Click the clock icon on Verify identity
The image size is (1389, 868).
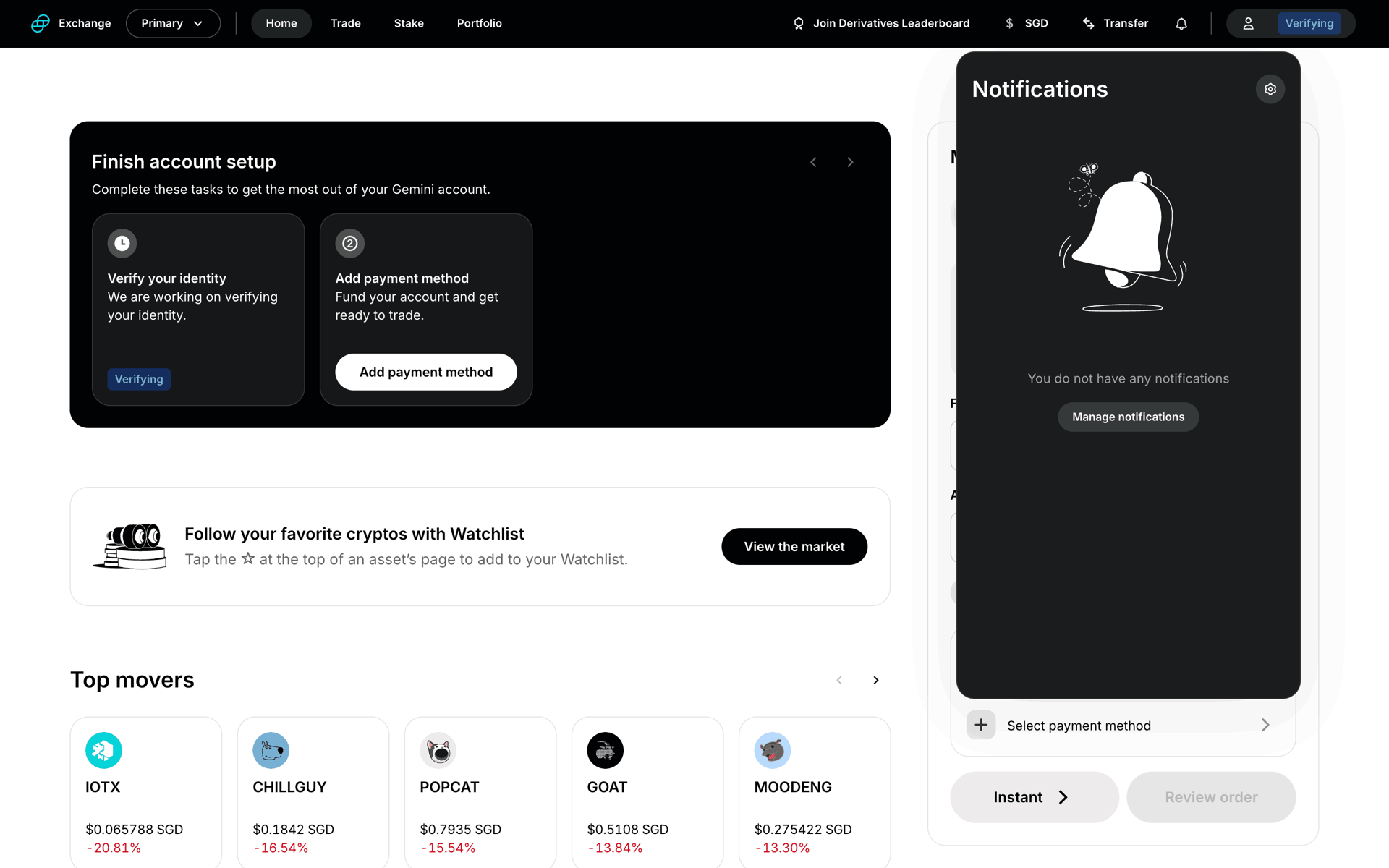[x=122, y=243]
